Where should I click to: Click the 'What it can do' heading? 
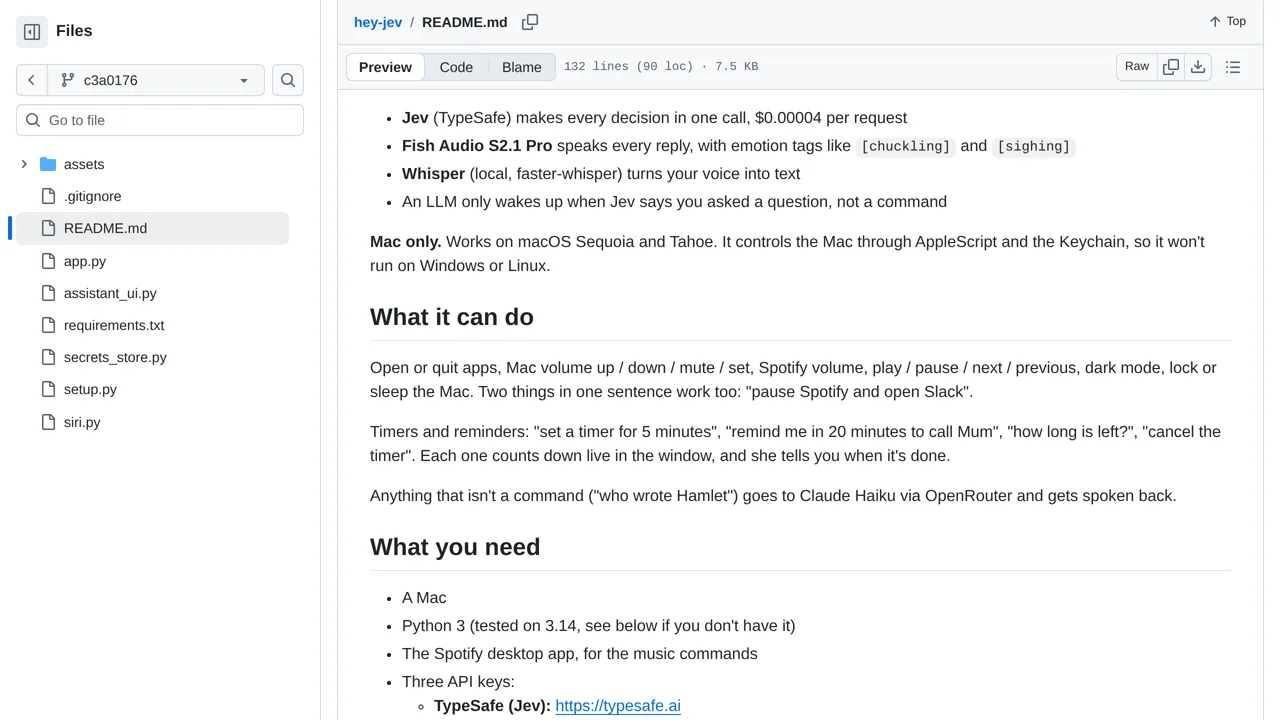coord(452,317)
